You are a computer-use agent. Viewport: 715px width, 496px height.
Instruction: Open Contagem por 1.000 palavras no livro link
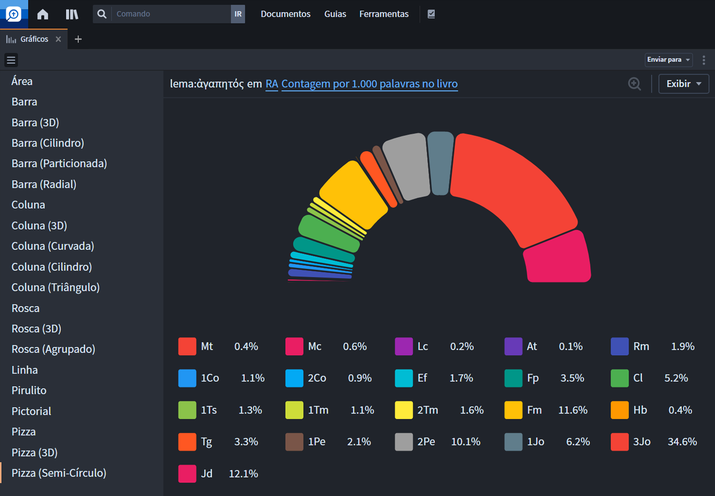coord(369,84)
